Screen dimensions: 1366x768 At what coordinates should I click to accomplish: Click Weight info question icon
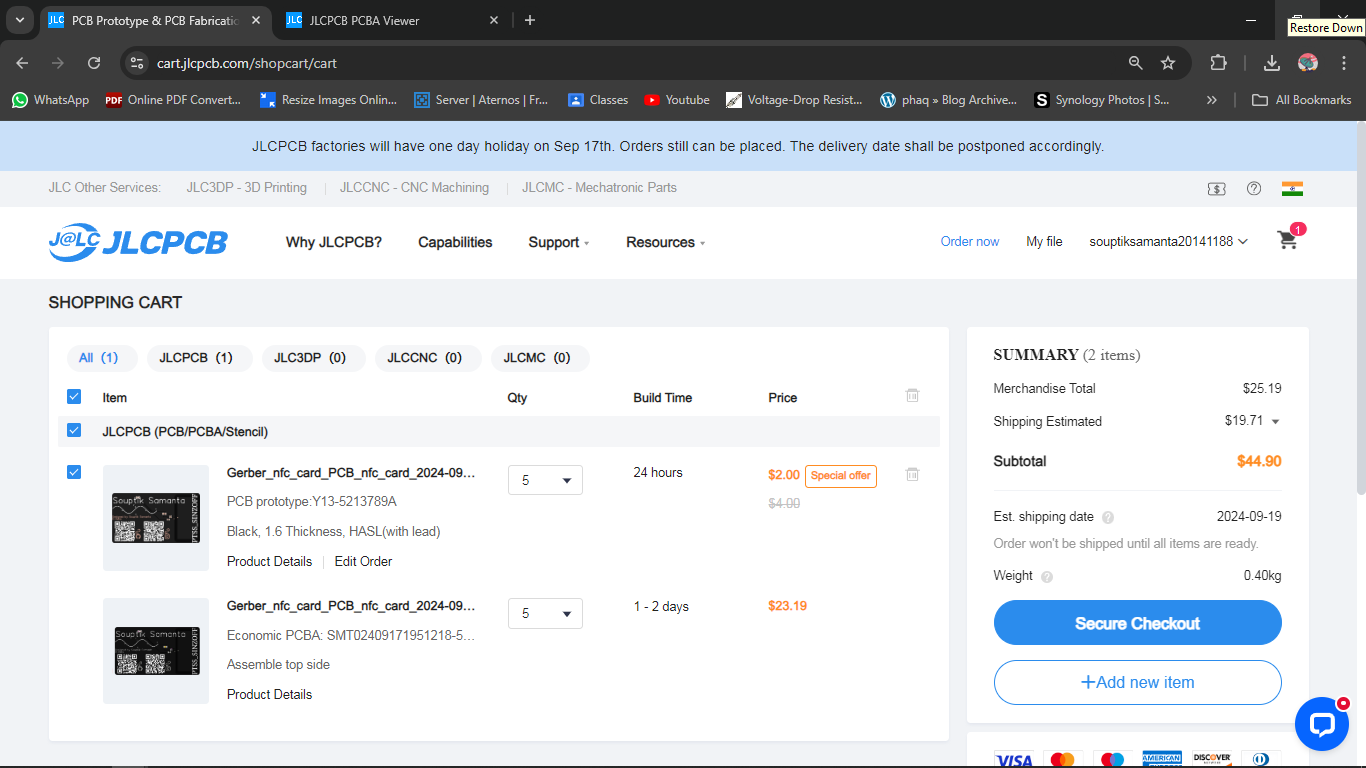pyautogui.click(x=1047, y=577)
